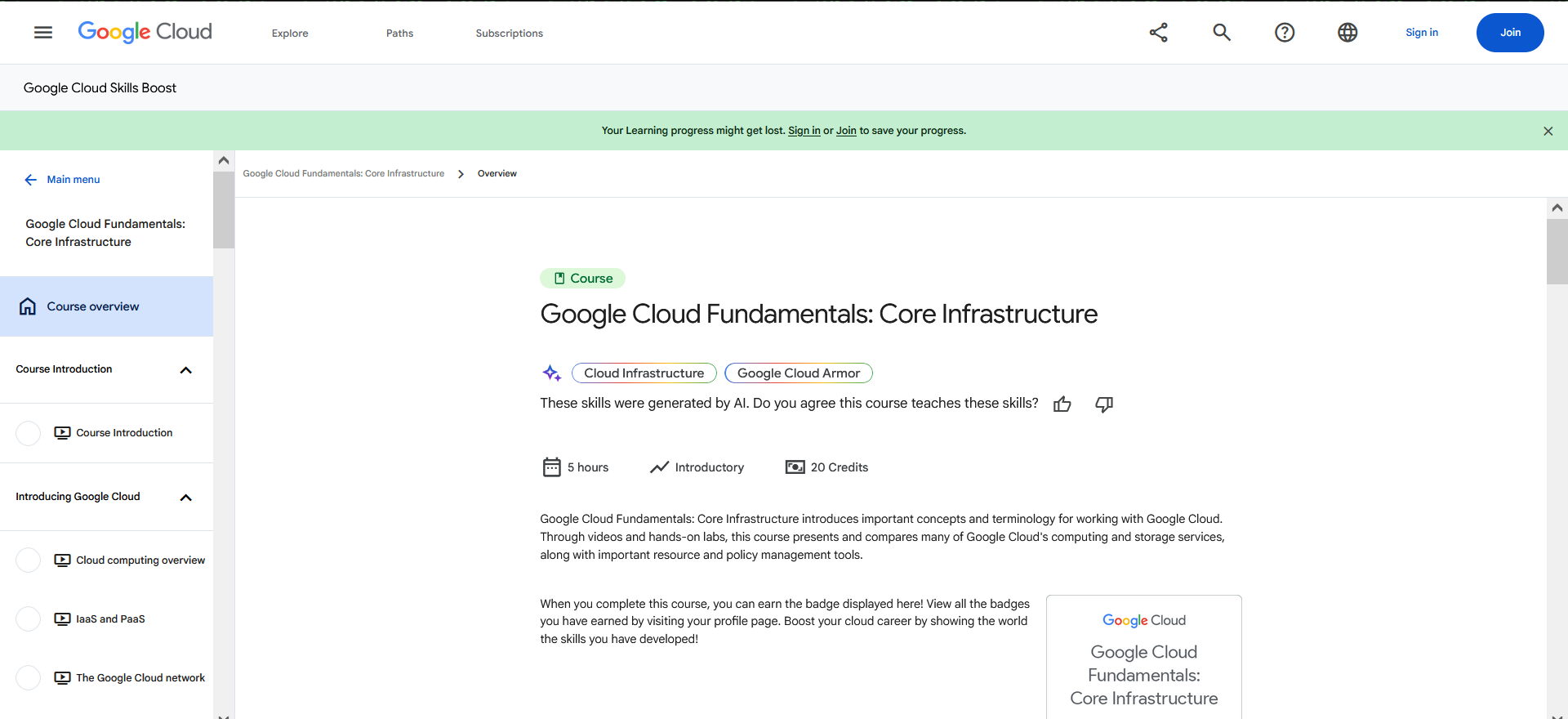This screenshot has width=1568, height=719.
Task: Click the video icon for Course Introduction
Action: click(62, 433)
